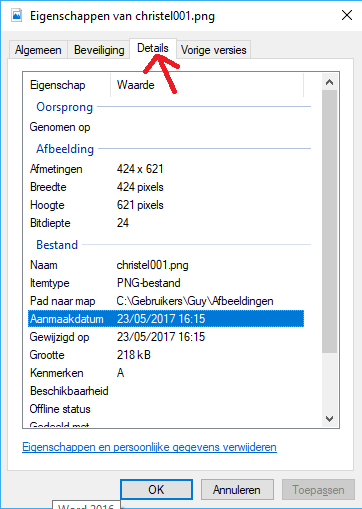
Task: Click the Oorsprong group heading
Action: pyautogui.click(x=64, y=107)
